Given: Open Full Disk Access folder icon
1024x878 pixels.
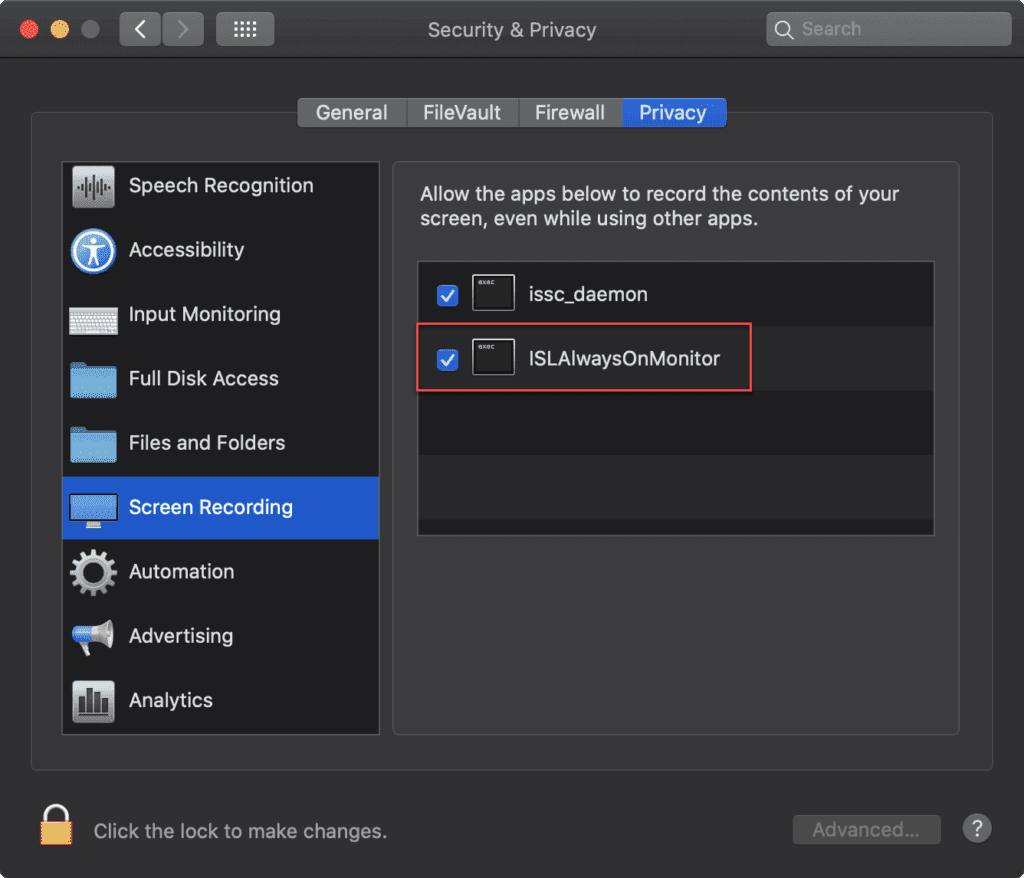Looking at the screenshot, I should [93, 380].
